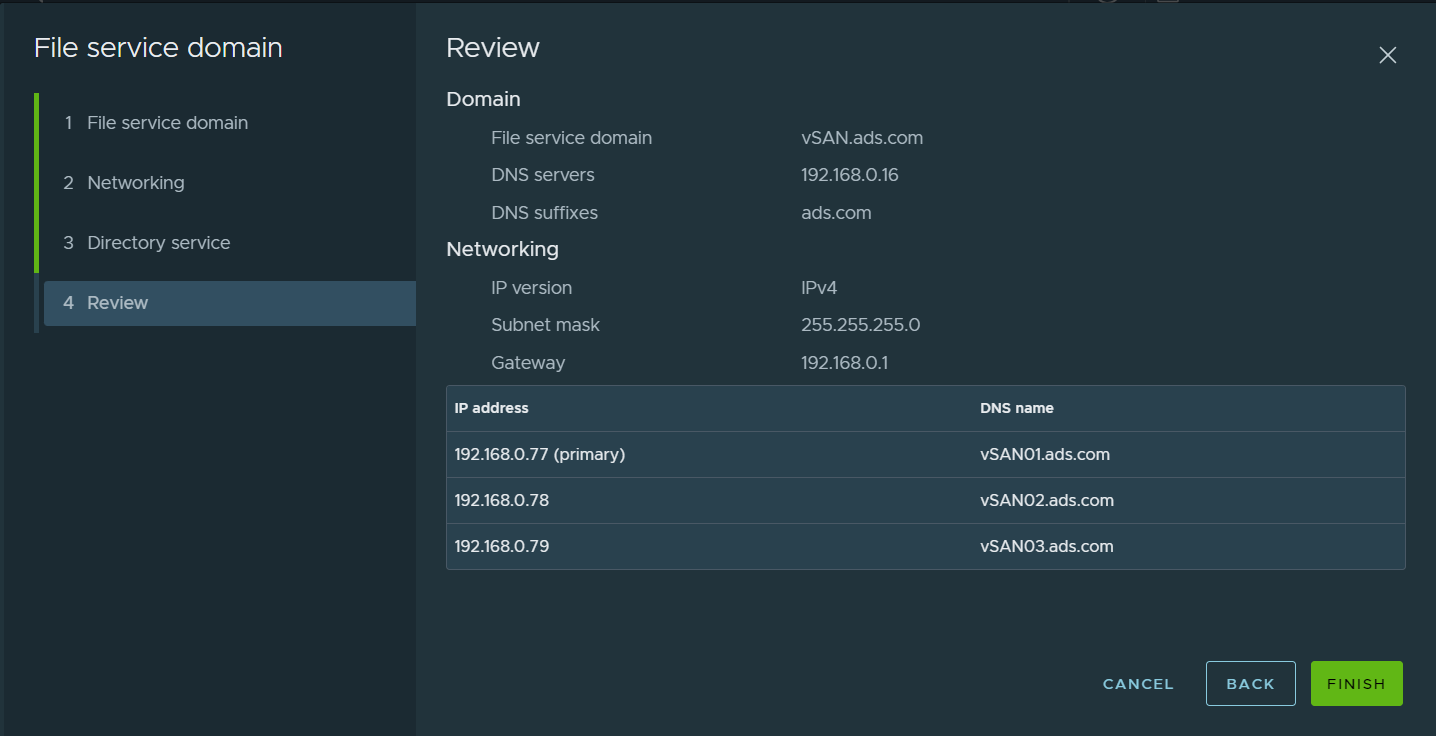This screenshot has height=736, width=1436.
Task: Click the Review page heading
Action: [493, 48]
